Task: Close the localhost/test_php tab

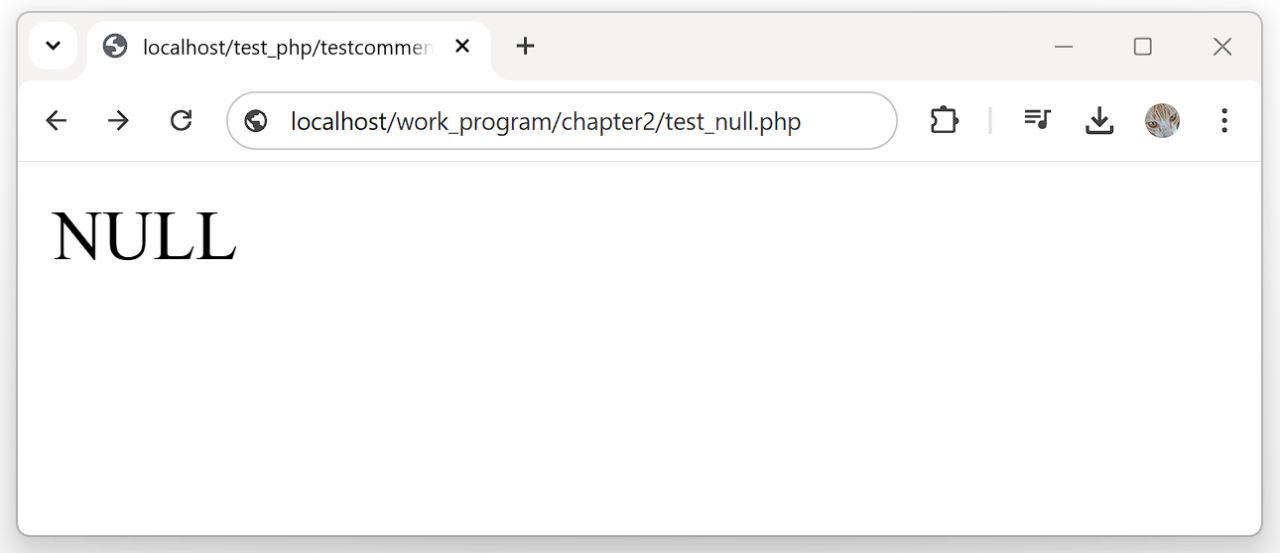Action: click(x=462, y=46)
